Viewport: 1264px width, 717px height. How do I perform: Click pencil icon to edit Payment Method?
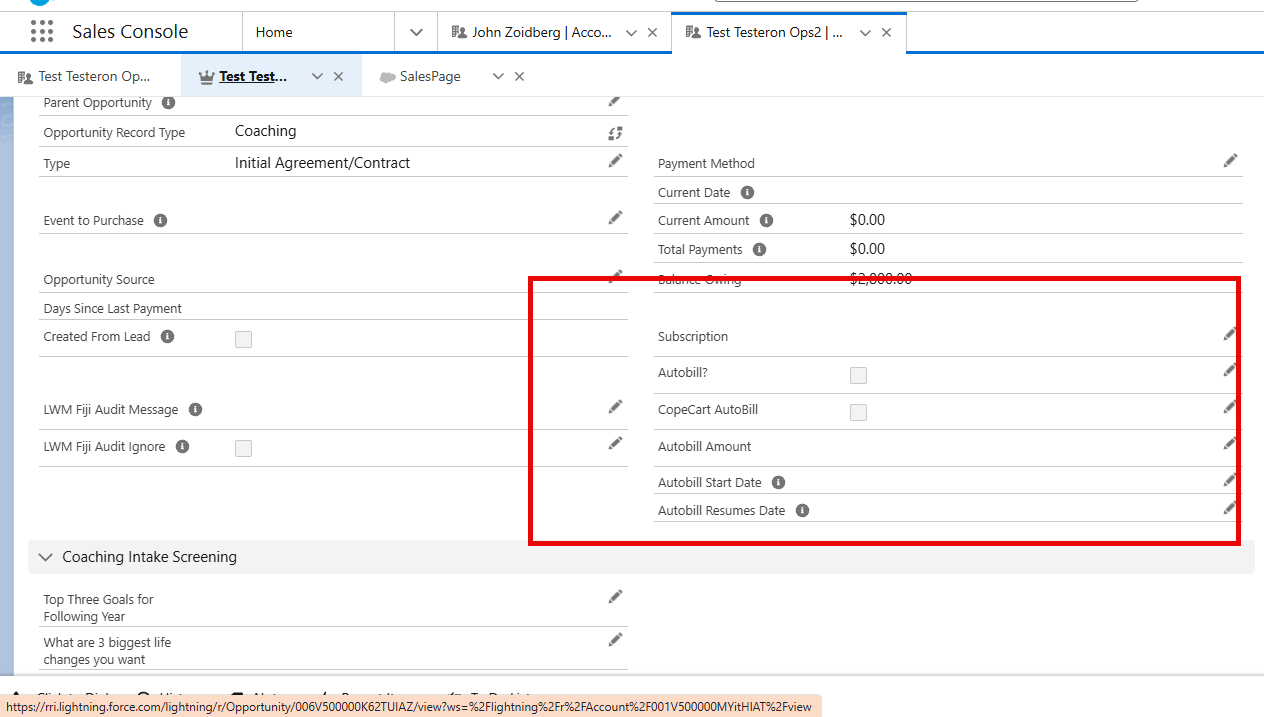pyautogui.click(x=1230, y=161)
